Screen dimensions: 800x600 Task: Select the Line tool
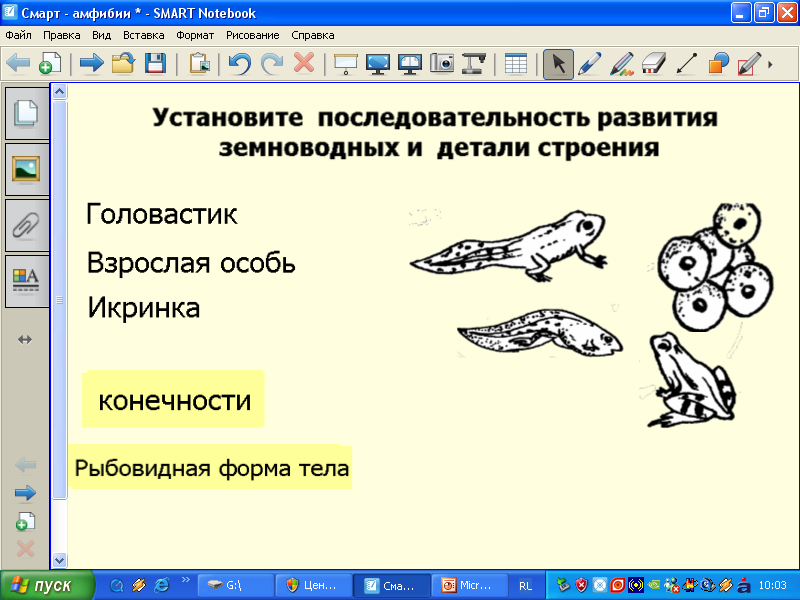coord(686,64)
